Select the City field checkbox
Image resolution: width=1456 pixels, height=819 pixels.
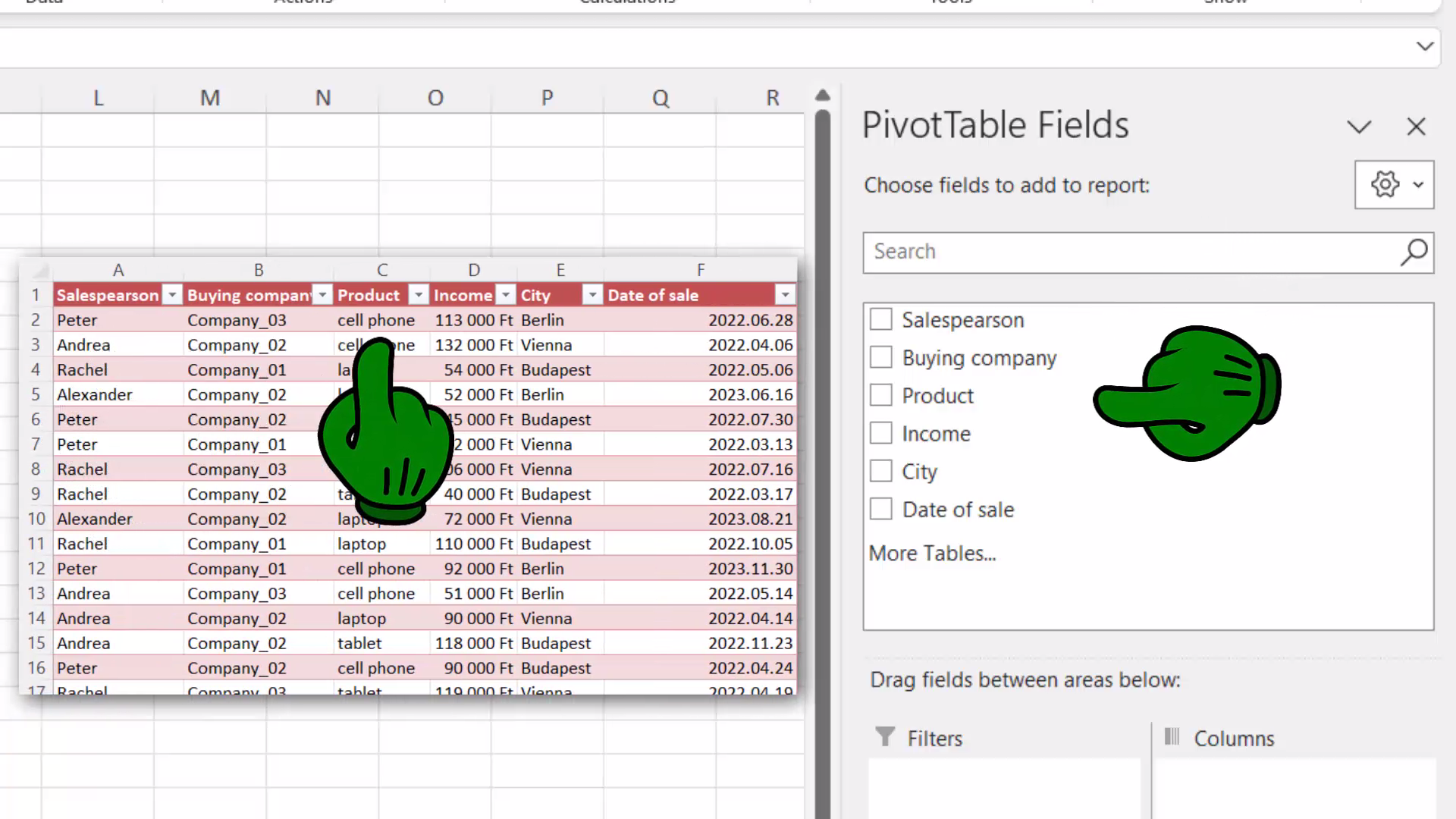(880, 471)
